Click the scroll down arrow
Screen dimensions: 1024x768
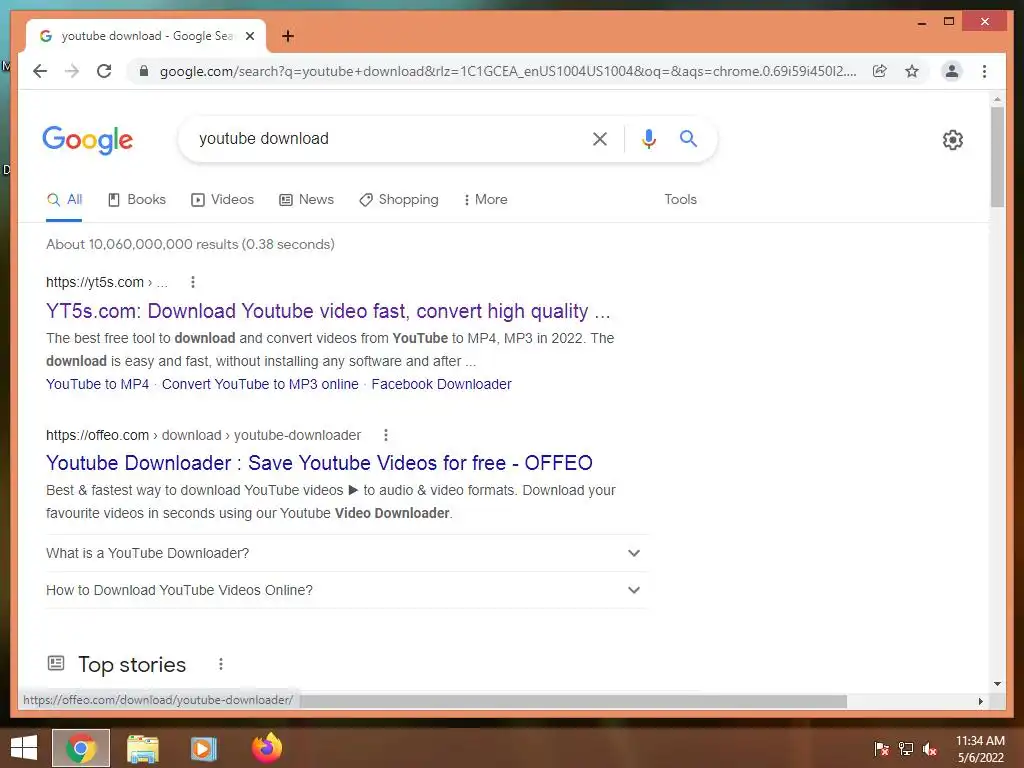[997, 684]
